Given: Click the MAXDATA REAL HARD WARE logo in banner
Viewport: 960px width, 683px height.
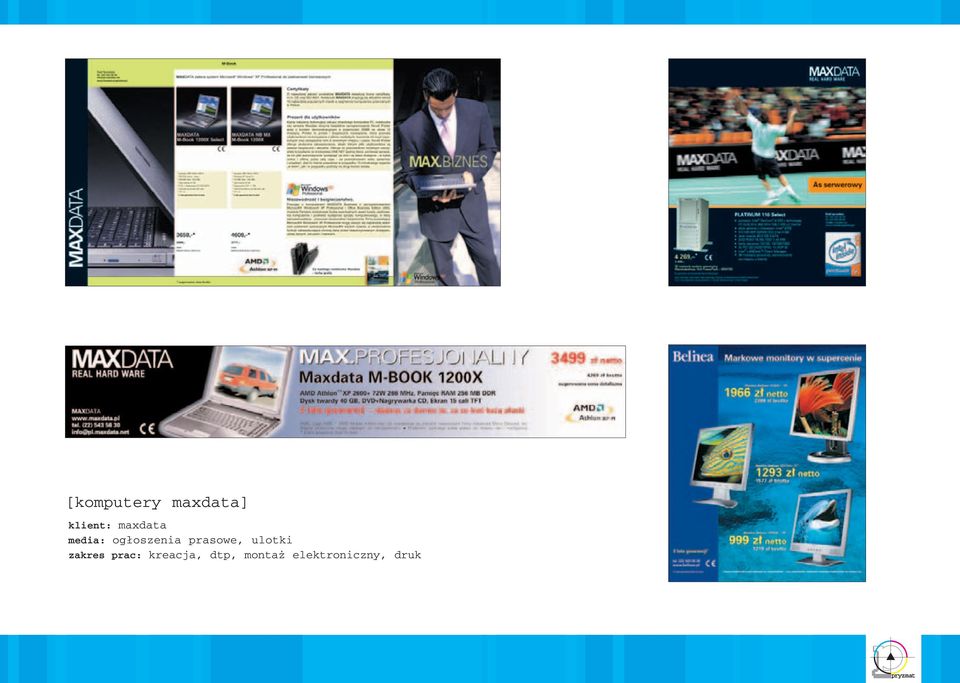Looking at the screenshot, I should click(122, 364).
